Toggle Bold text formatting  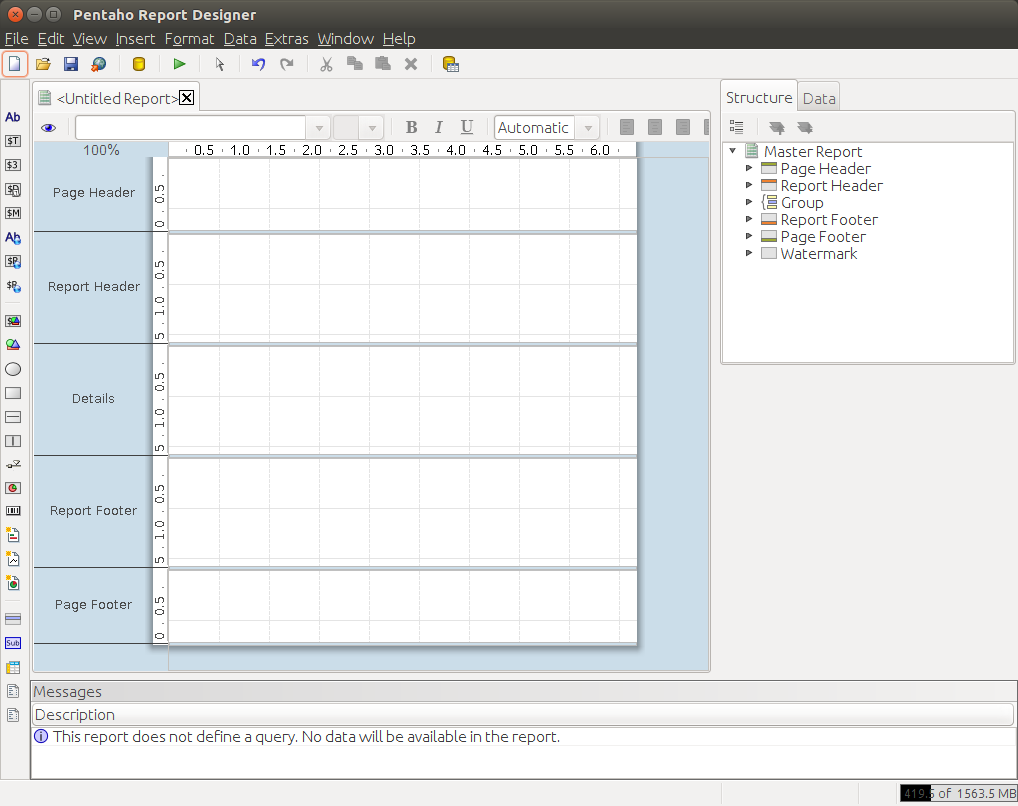pyautogui.click(x=411, y=127)
